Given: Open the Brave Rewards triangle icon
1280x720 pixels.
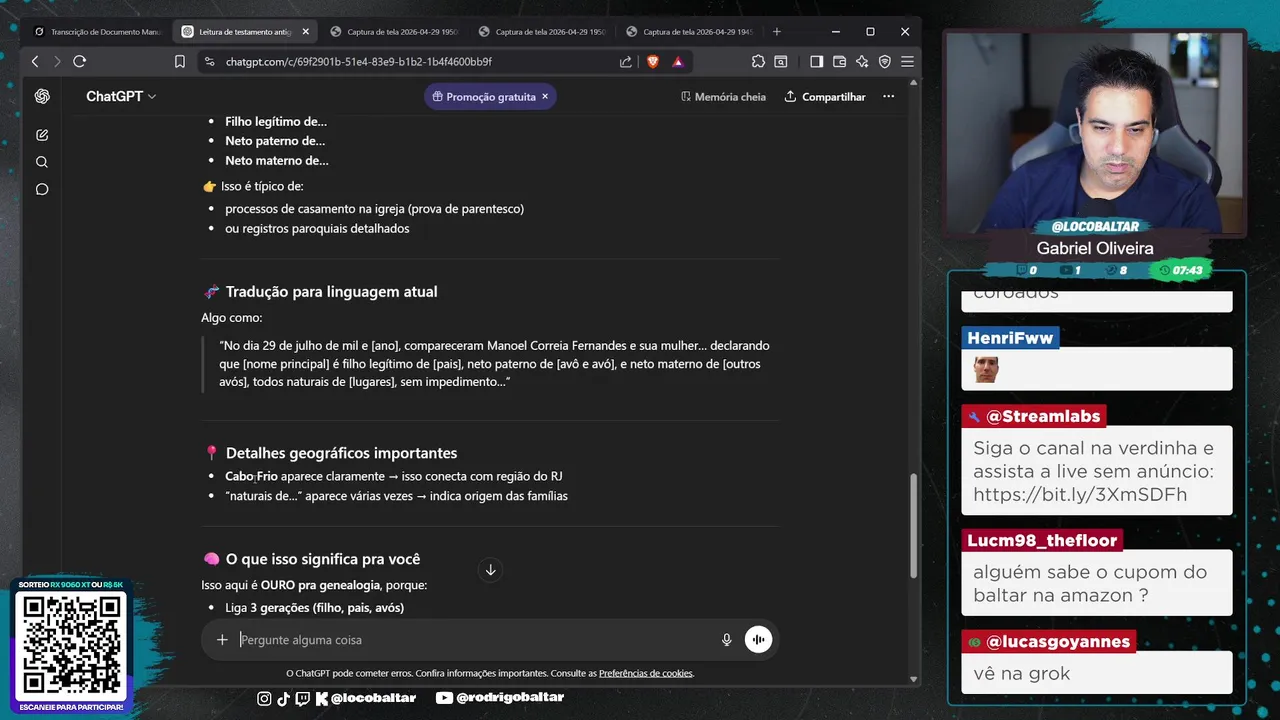Looking at the screenshot, I should tap(678, 61).
